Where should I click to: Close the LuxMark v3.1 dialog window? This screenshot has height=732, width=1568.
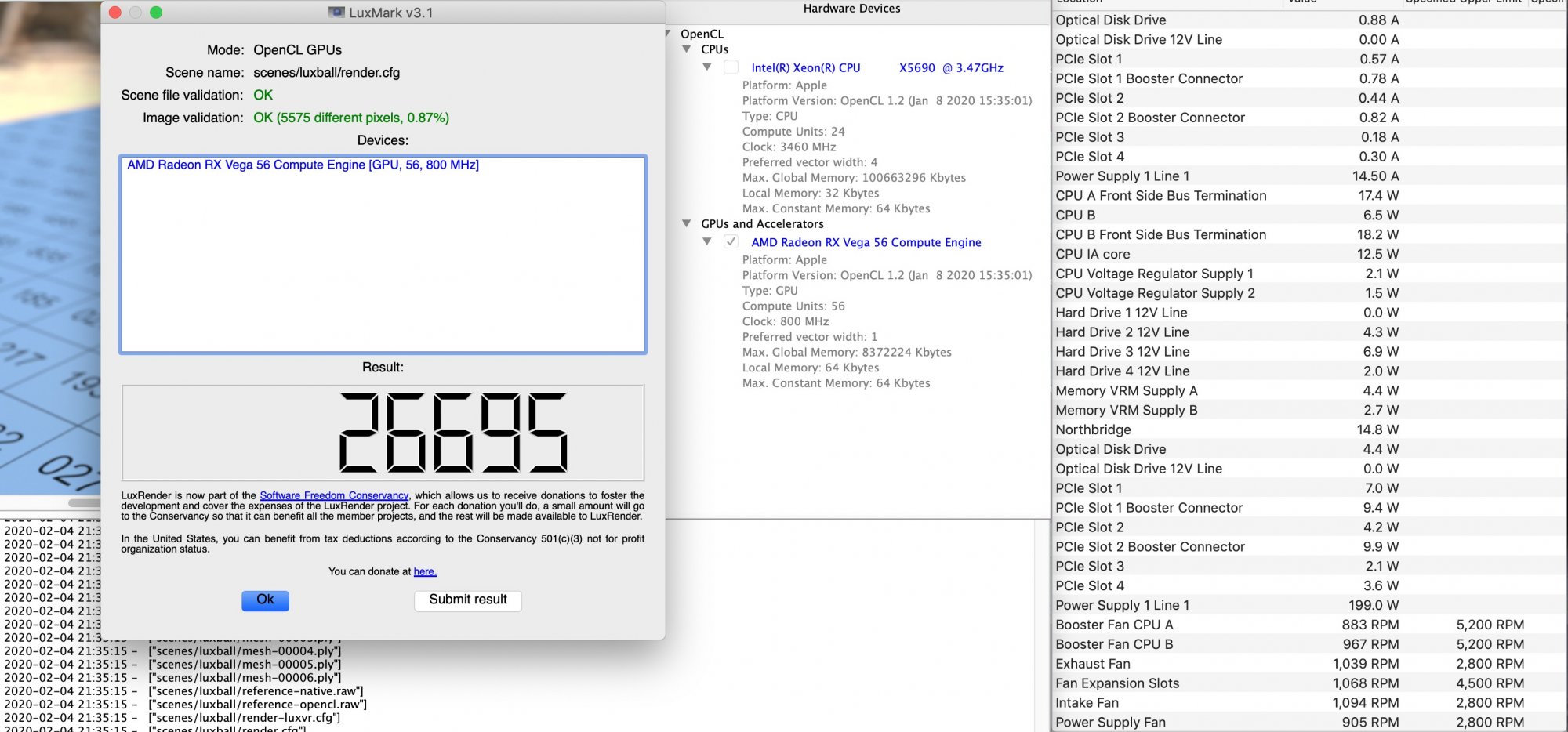[x=114, y=13]
